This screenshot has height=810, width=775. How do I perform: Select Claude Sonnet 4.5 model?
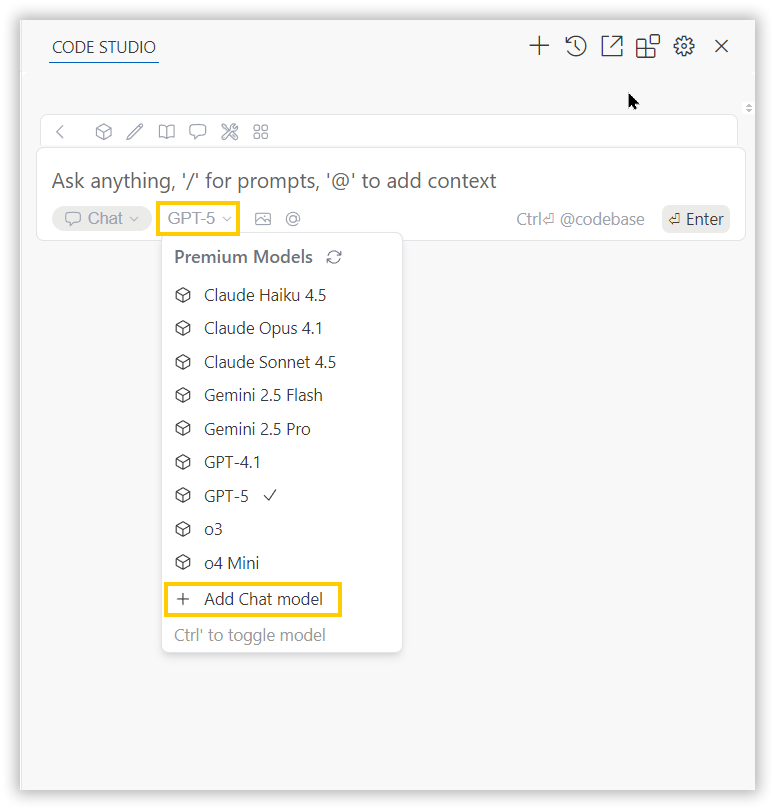[270, 362]
